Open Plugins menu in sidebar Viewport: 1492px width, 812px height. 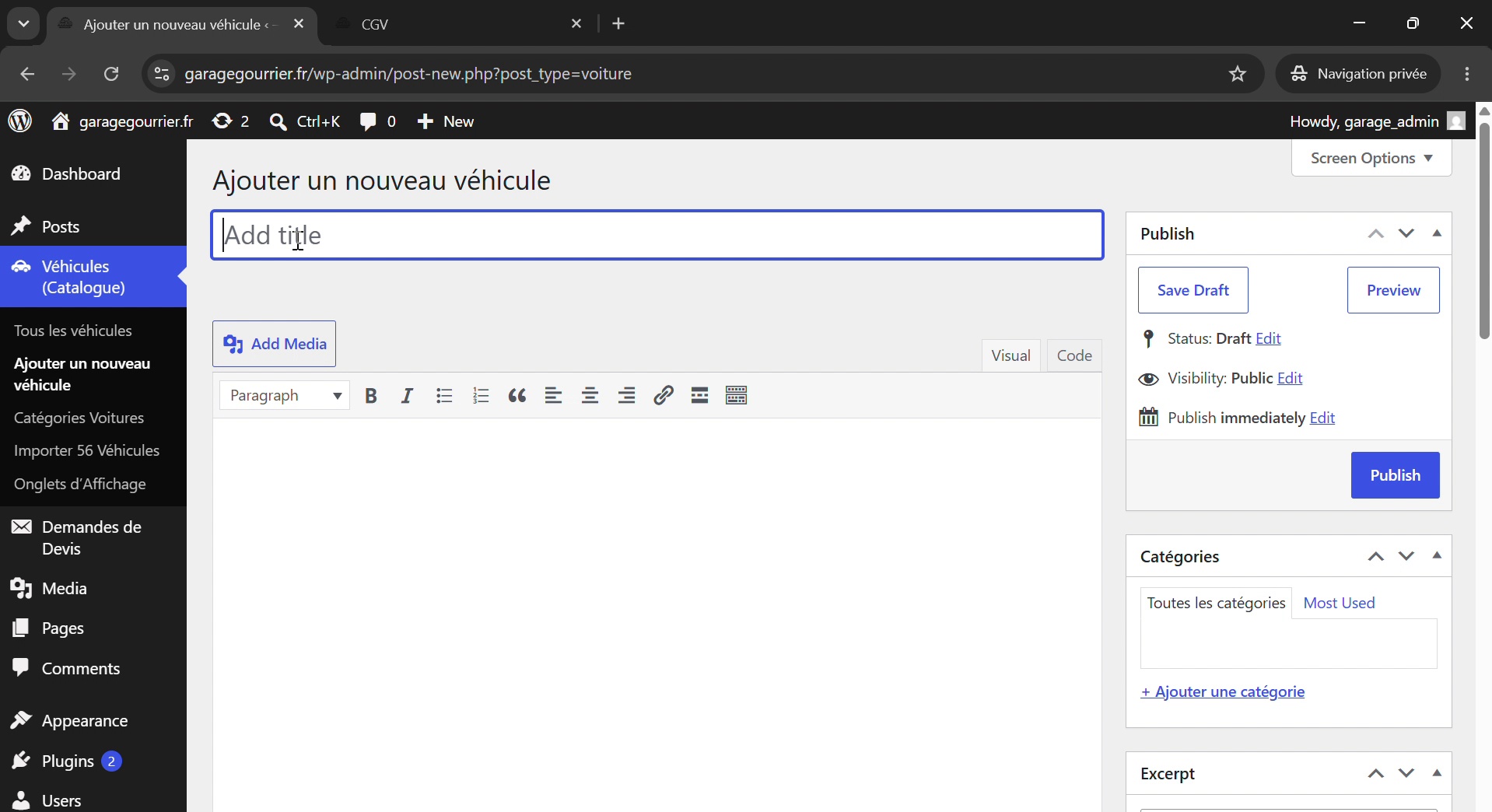(x=93, y=761)
